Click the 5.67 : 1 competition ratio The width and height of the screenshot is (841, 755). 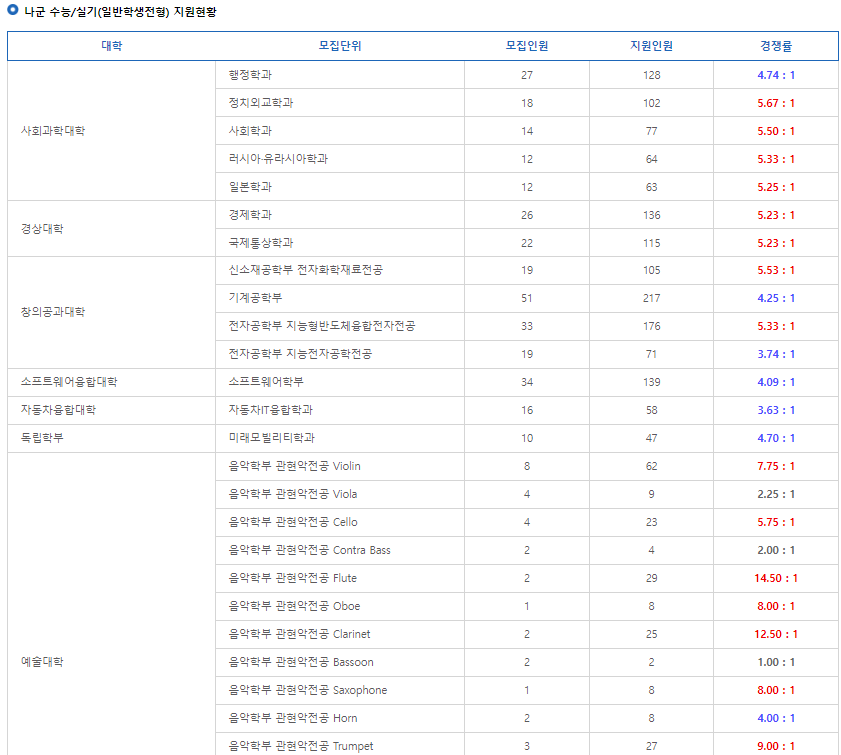click(x=776, y=103)
